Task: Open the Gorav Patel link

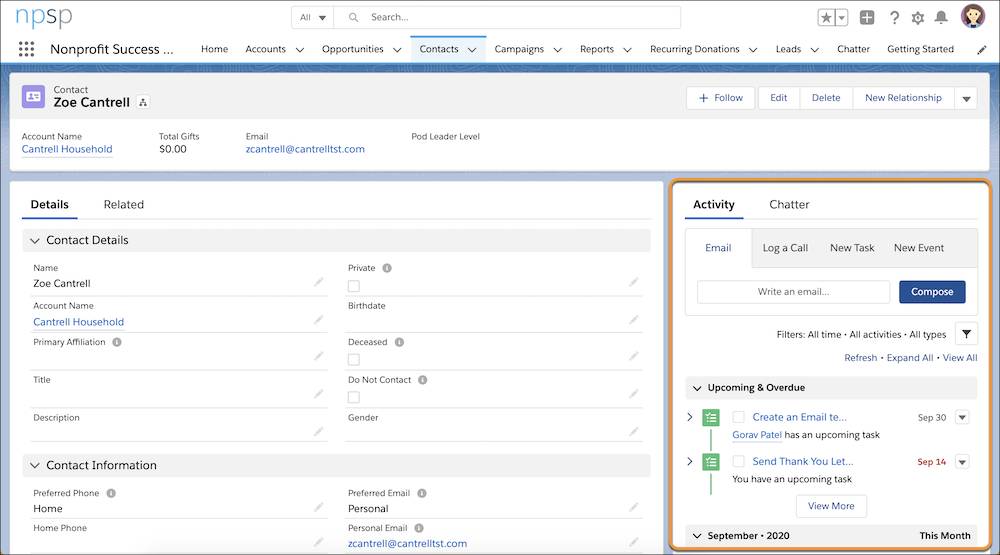Action: 756,435
